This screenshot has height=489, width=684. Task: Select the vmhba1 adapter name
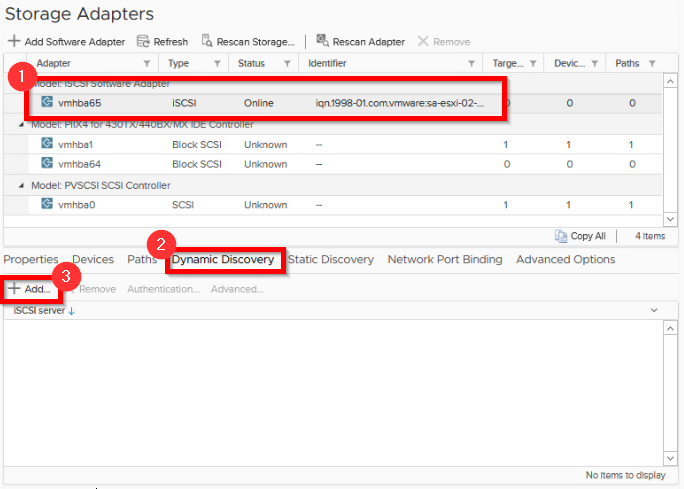75,145
